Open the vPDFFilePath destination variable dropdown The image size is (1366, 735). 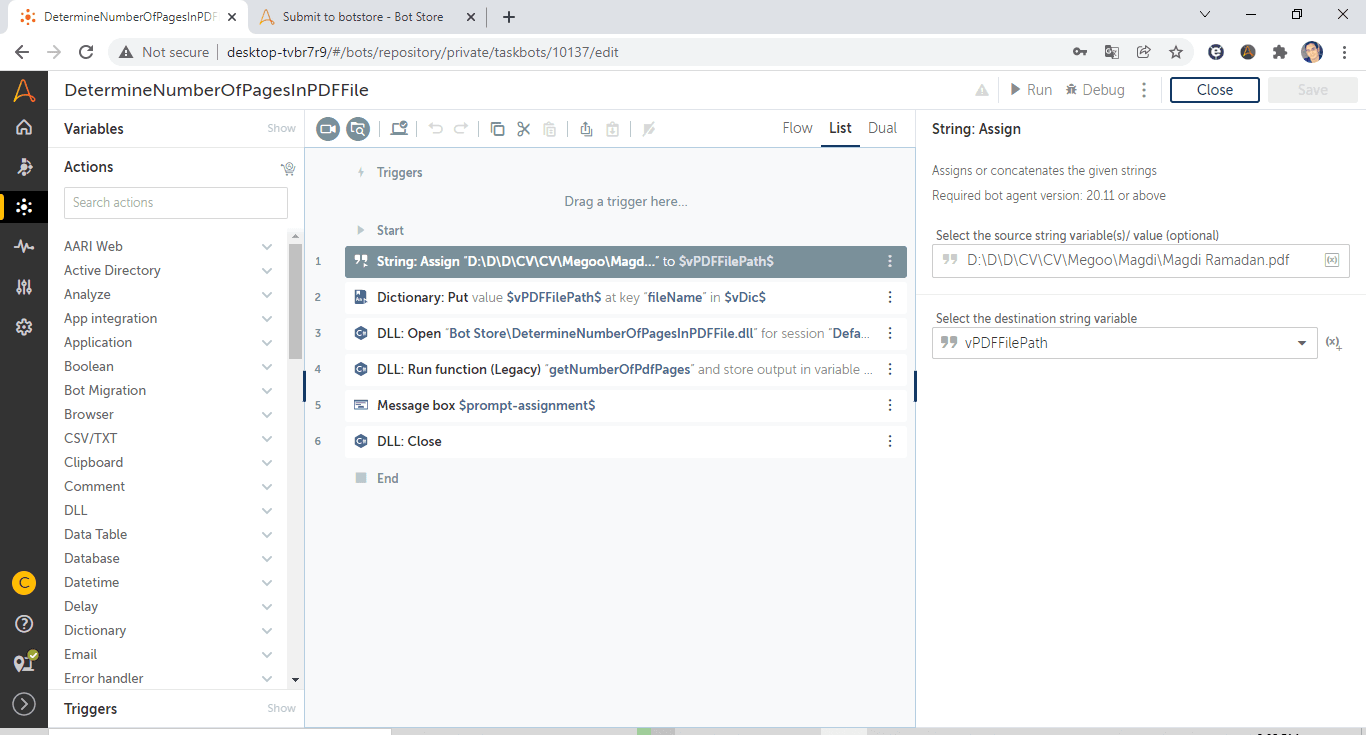(x=1124, y=342)
